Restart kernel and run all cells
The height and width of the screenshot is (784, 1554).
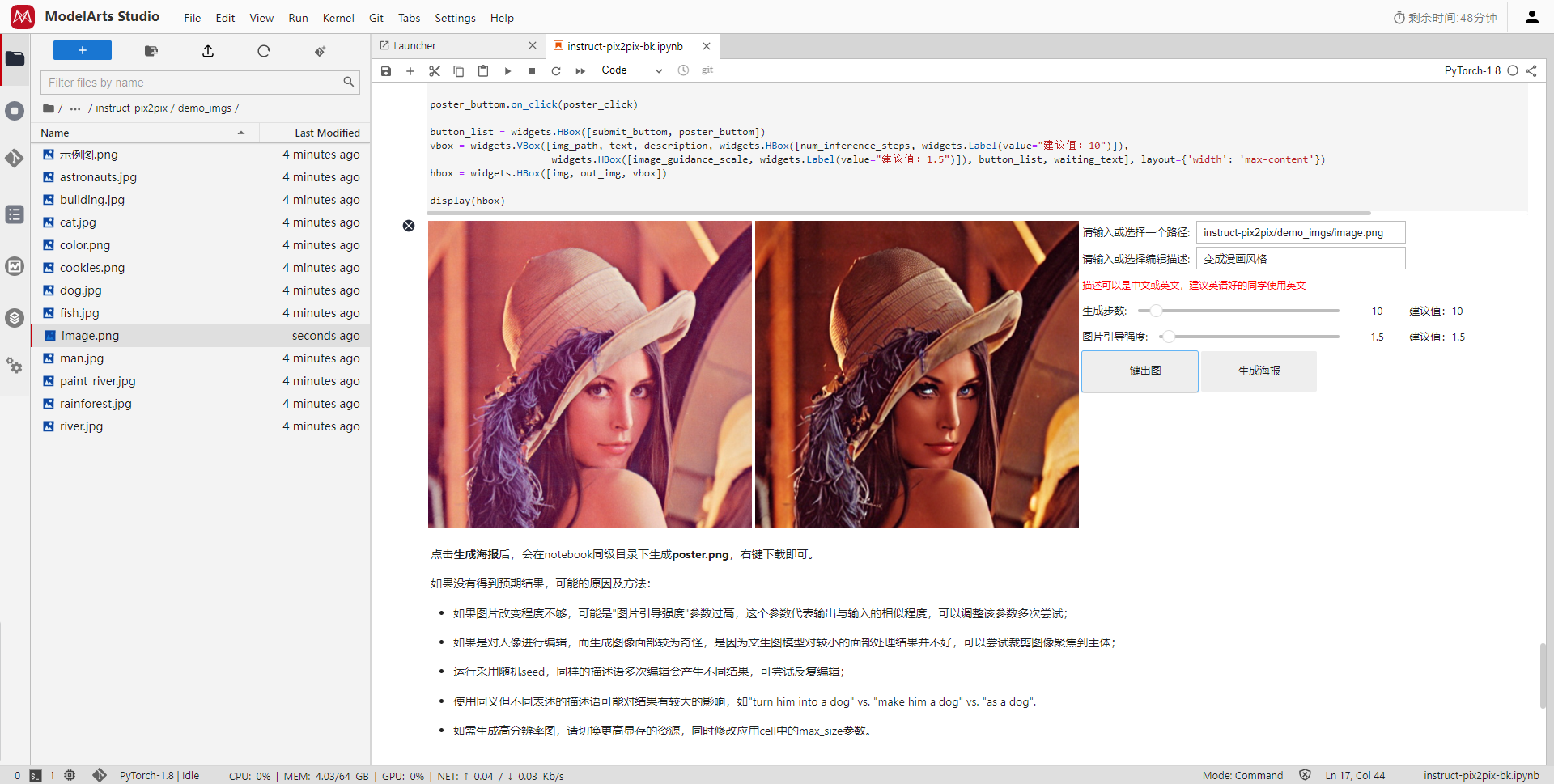click(580, 71)
